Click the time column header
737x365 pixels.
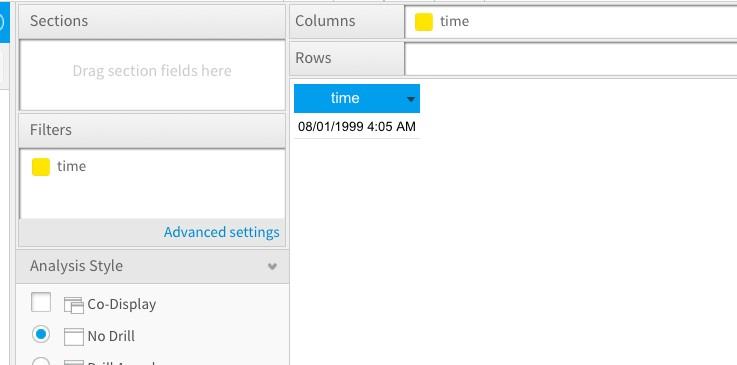pos(357,98)
